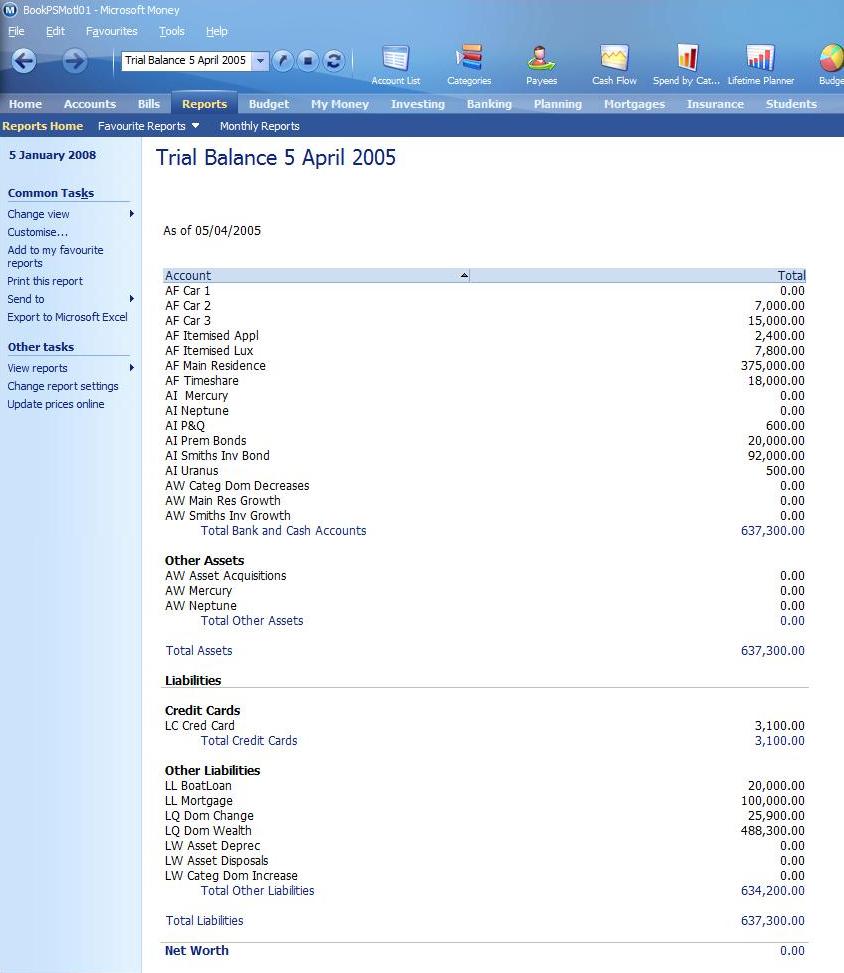Switch to the Bills tab
The width and height of the screenshot is (844, 973).
149,104
